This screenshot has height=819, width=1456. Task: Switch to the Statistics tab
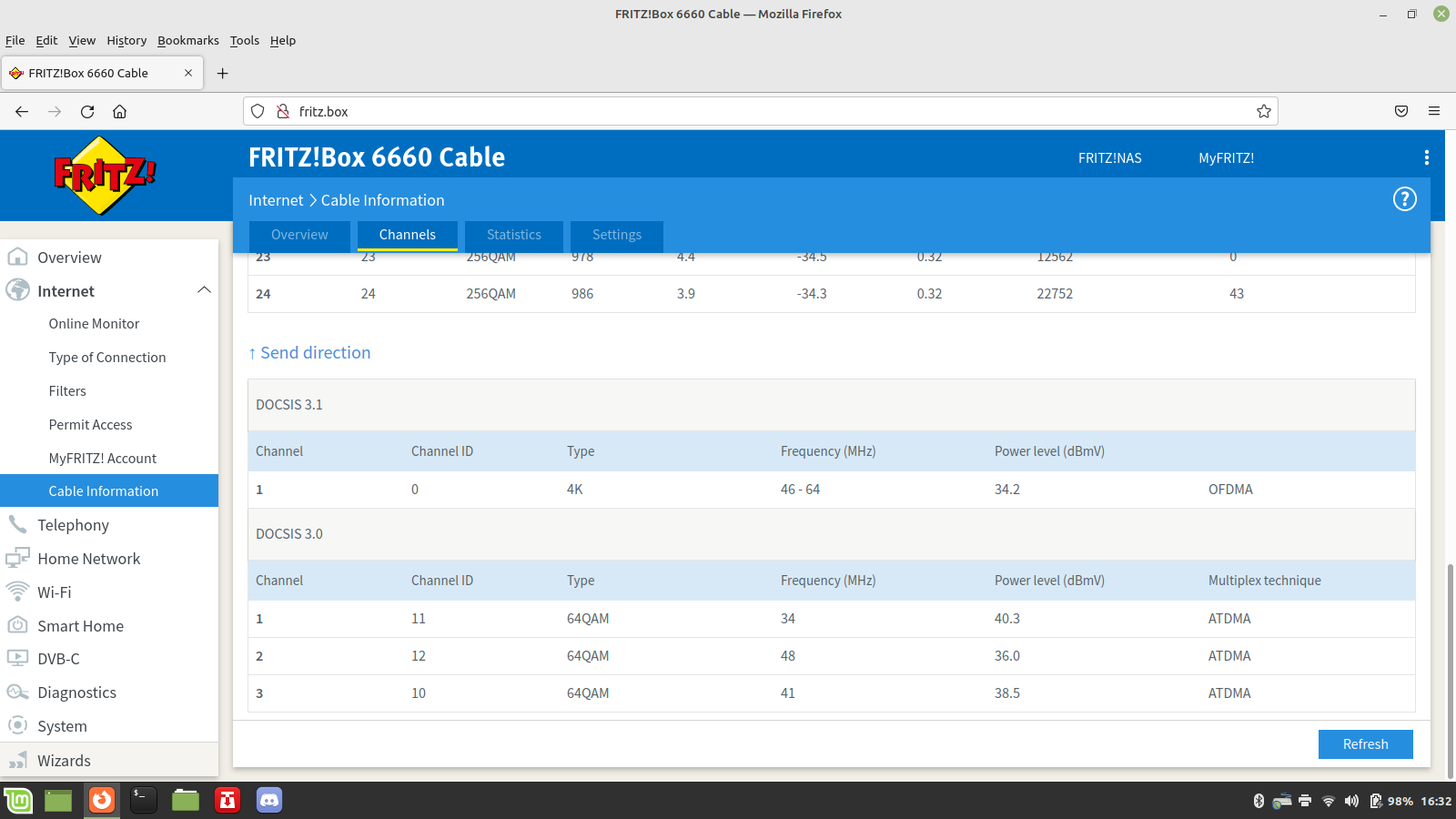(x=513, y=235)
